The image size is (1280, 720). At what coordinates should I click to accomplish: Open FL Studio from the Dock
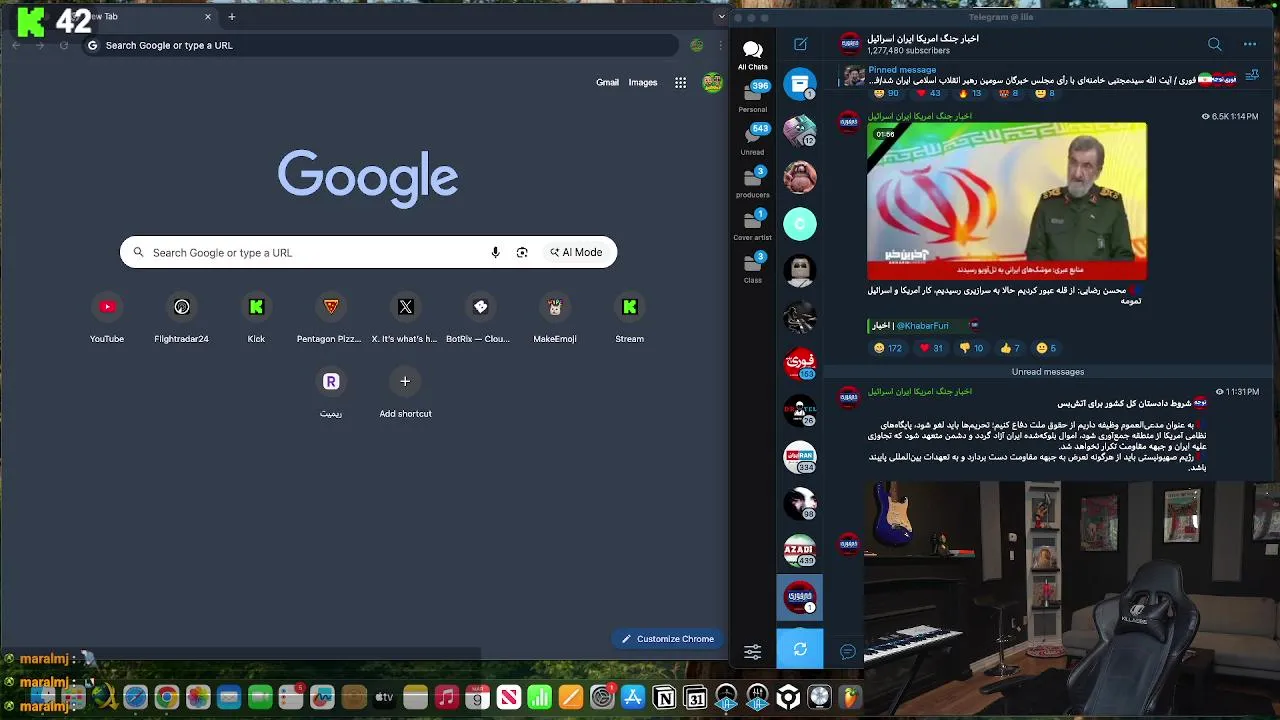pos(850,698)
